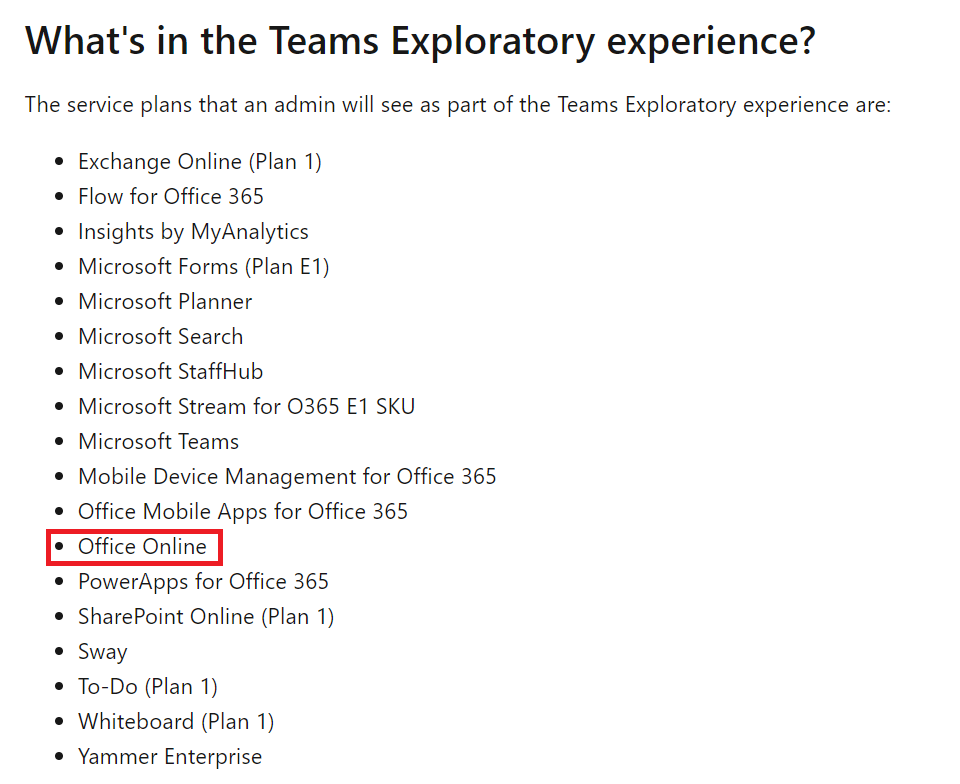
Task: Click Mobile Device Management for Office 365
Action: coord(287,477)
